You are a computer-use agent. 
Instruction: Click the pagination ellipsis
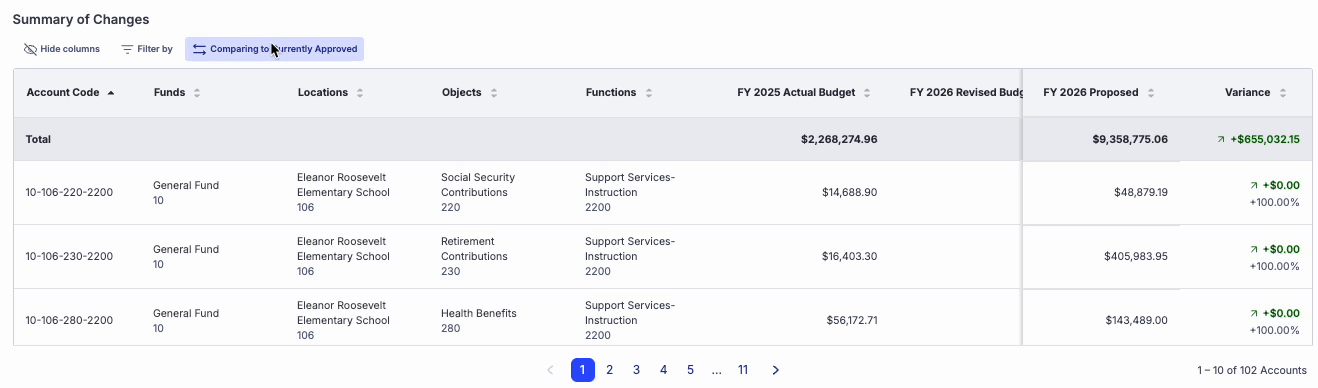717,370
